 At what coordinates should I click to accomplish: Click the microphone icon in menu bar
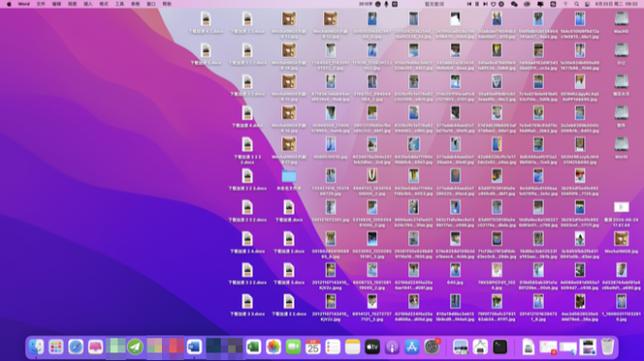(386, 4)
